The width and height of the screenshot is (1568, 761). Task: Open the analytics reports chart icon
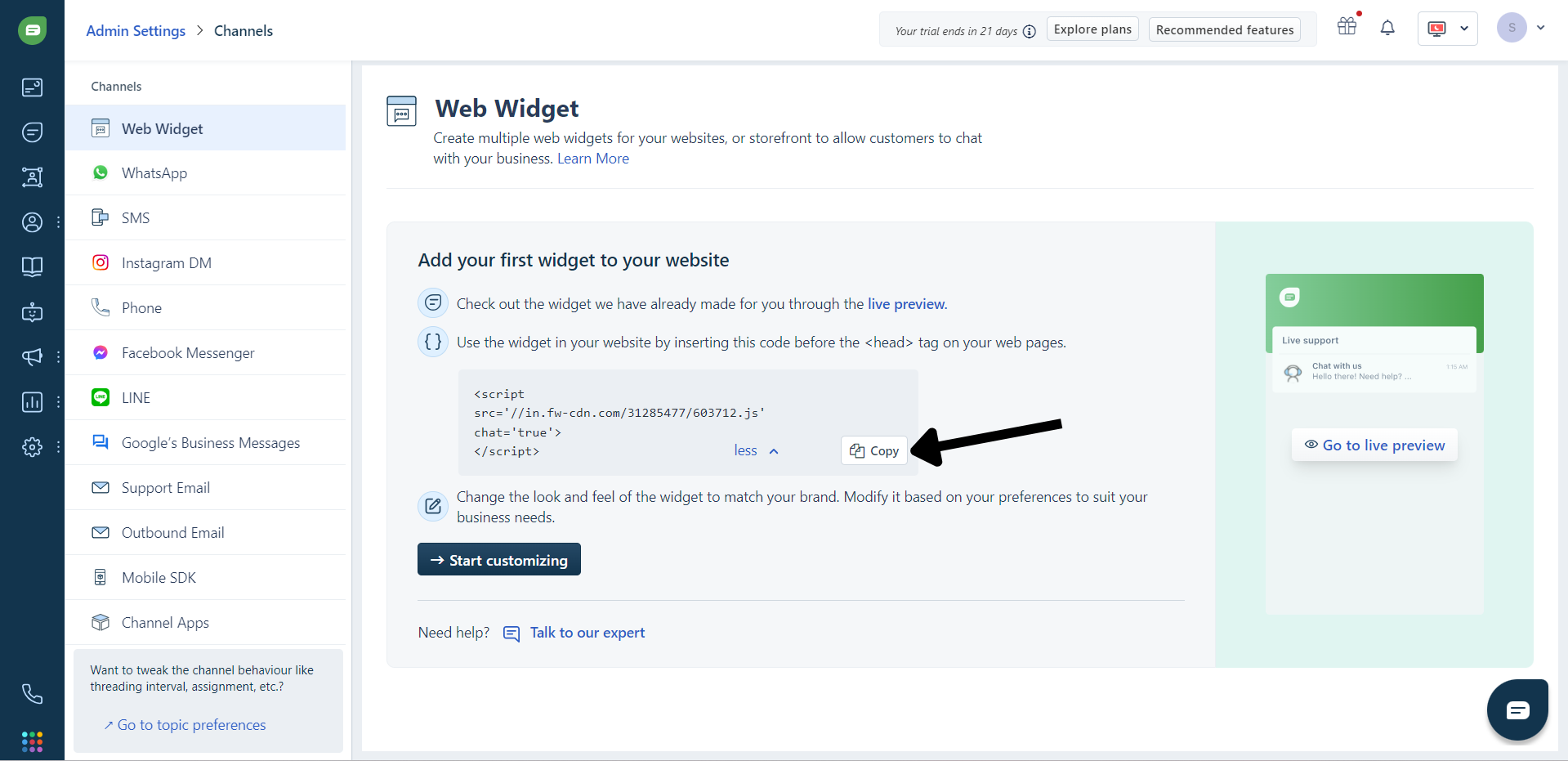32,402
